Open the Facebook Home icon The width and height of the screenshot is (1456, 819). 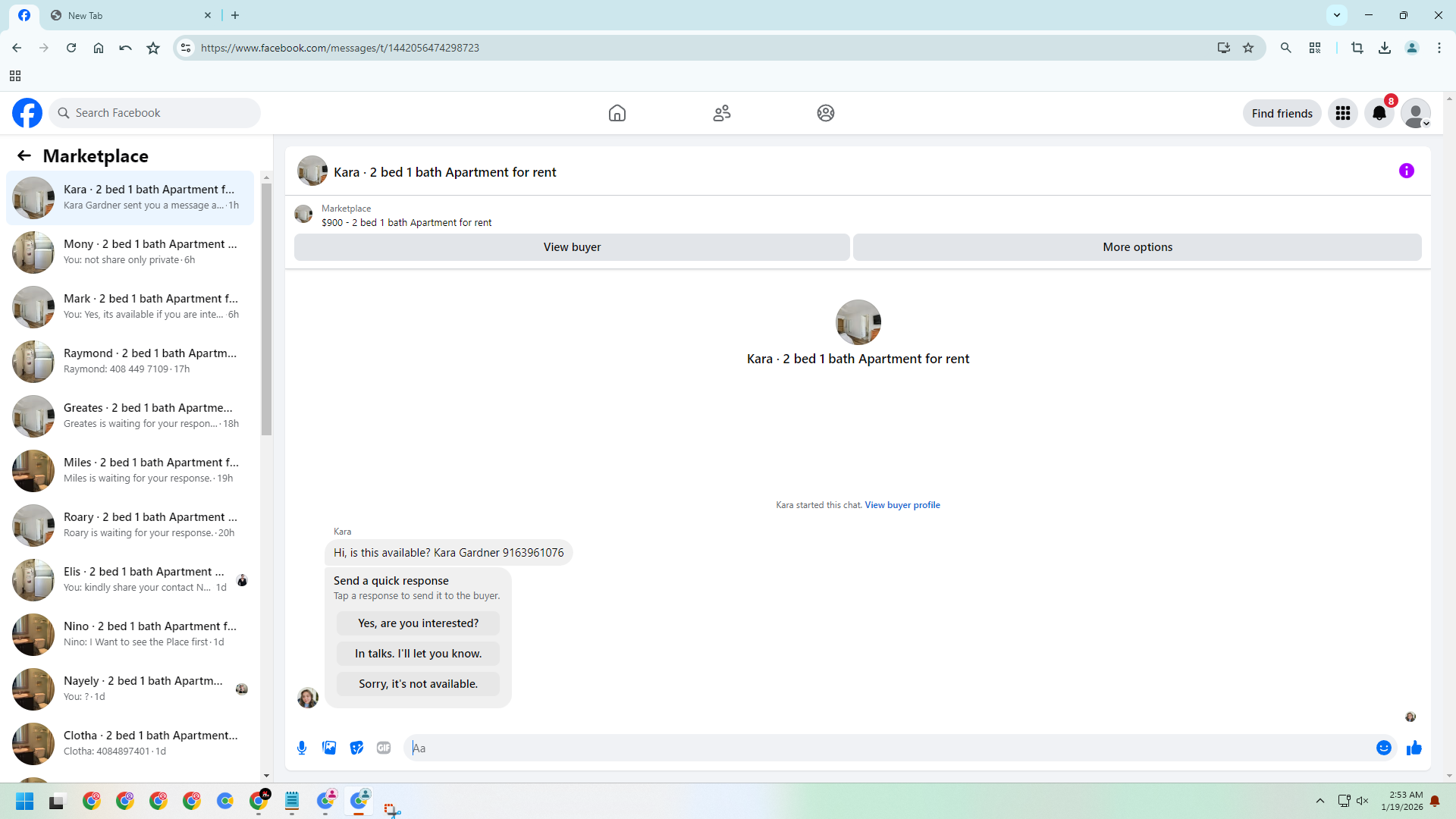tap(617, 113)
